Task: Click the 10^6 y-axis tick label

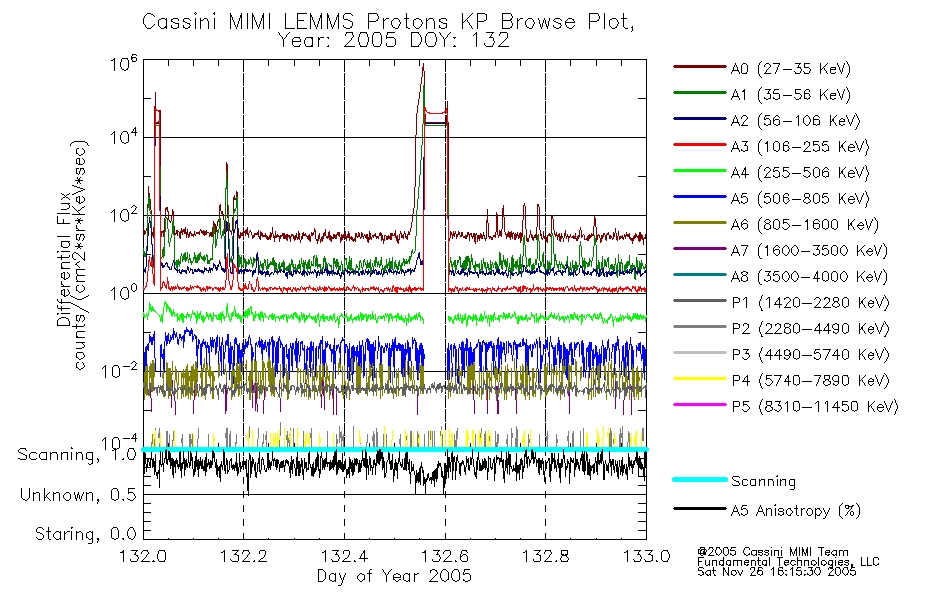Action: pyautogui.click(x=124, y=62)
